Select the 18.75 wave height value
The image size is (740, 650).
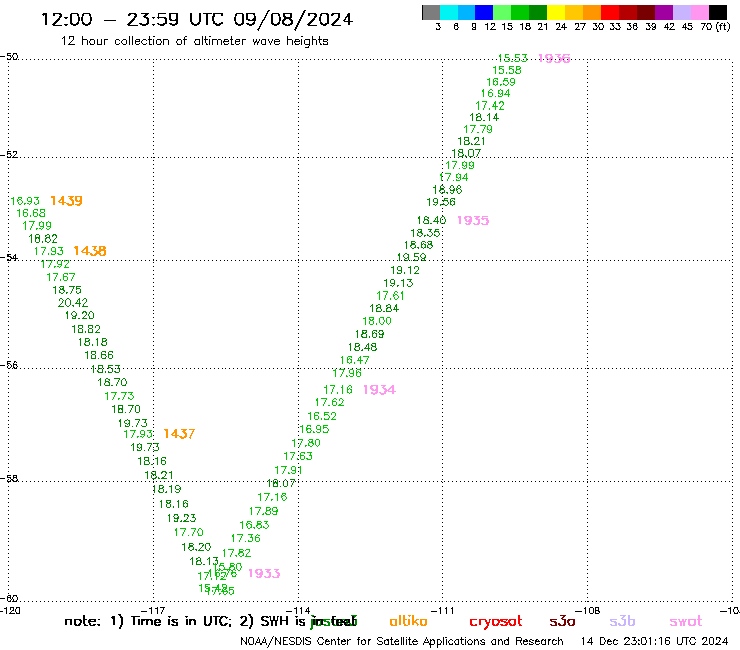coord(67,290)
